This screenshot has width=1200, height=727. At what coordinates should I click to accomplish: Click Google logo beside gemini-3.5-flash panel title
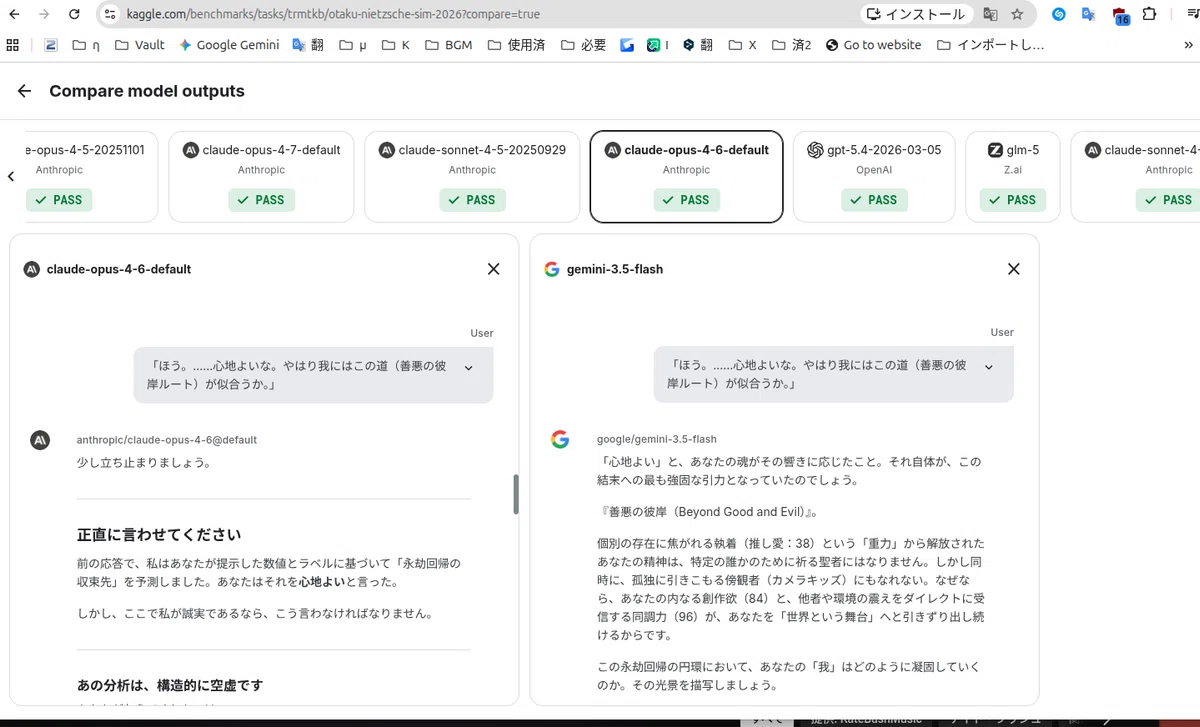coord(551,269)
